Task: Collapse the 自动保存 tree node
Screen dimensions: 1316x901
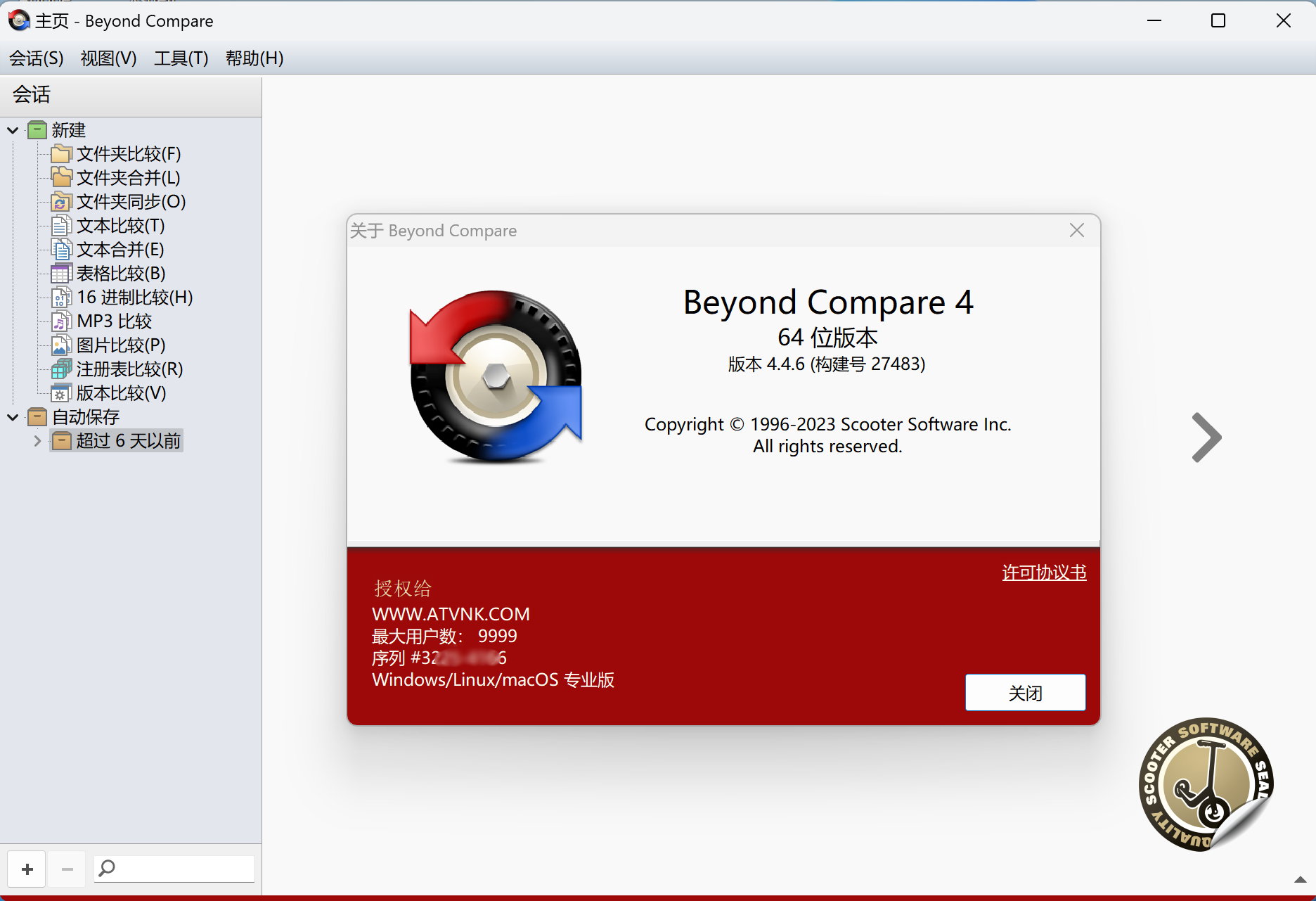Action: click(x=13, y=417)
